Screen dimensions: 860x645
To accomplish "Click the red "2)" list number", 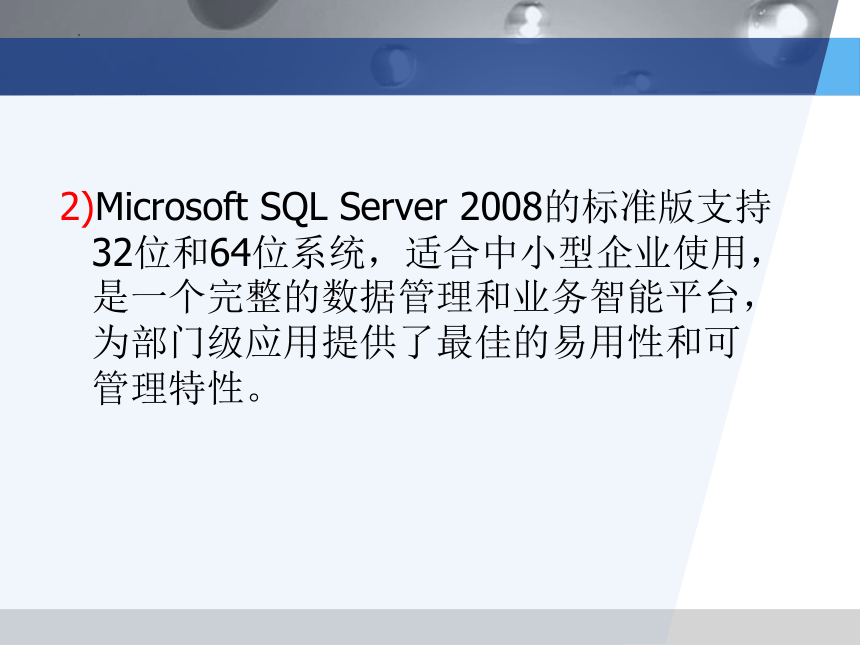I will tap(77, 208).
